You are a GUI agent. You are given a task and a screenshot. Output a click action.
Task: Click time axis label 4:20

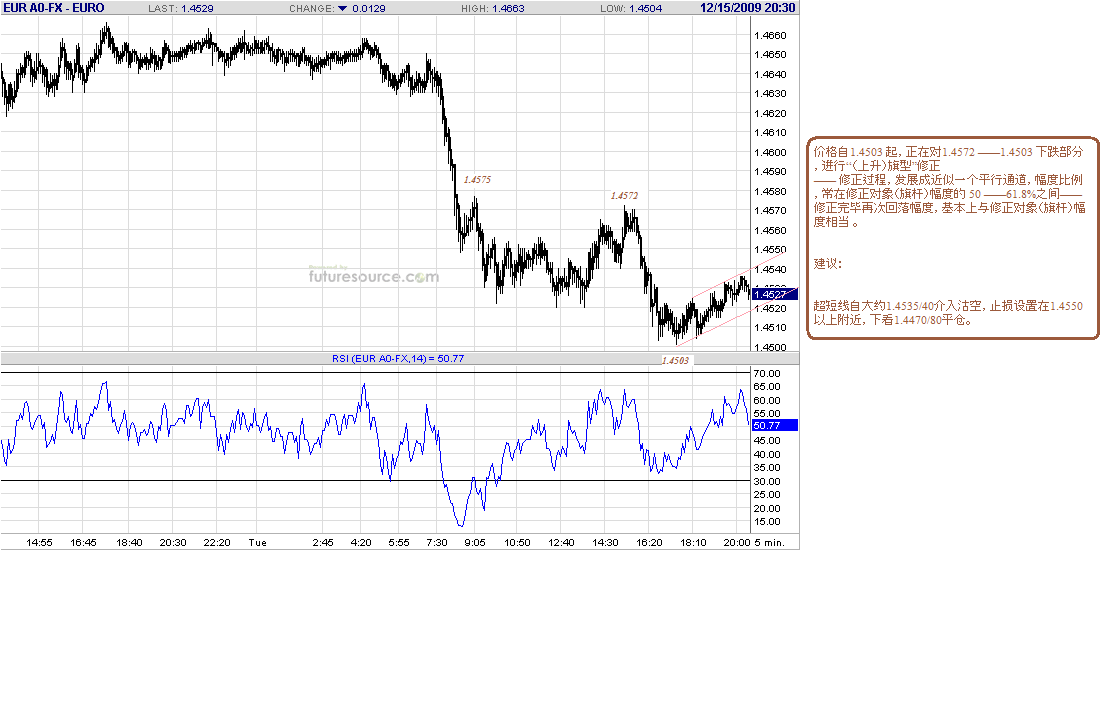361,542
